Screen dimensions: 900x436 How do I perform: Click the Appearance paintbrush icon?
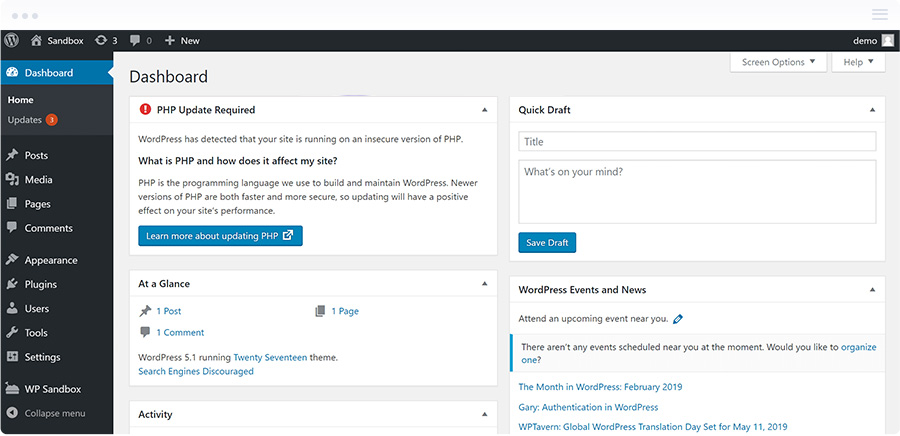pyautogui.click(x=11, y=259)
